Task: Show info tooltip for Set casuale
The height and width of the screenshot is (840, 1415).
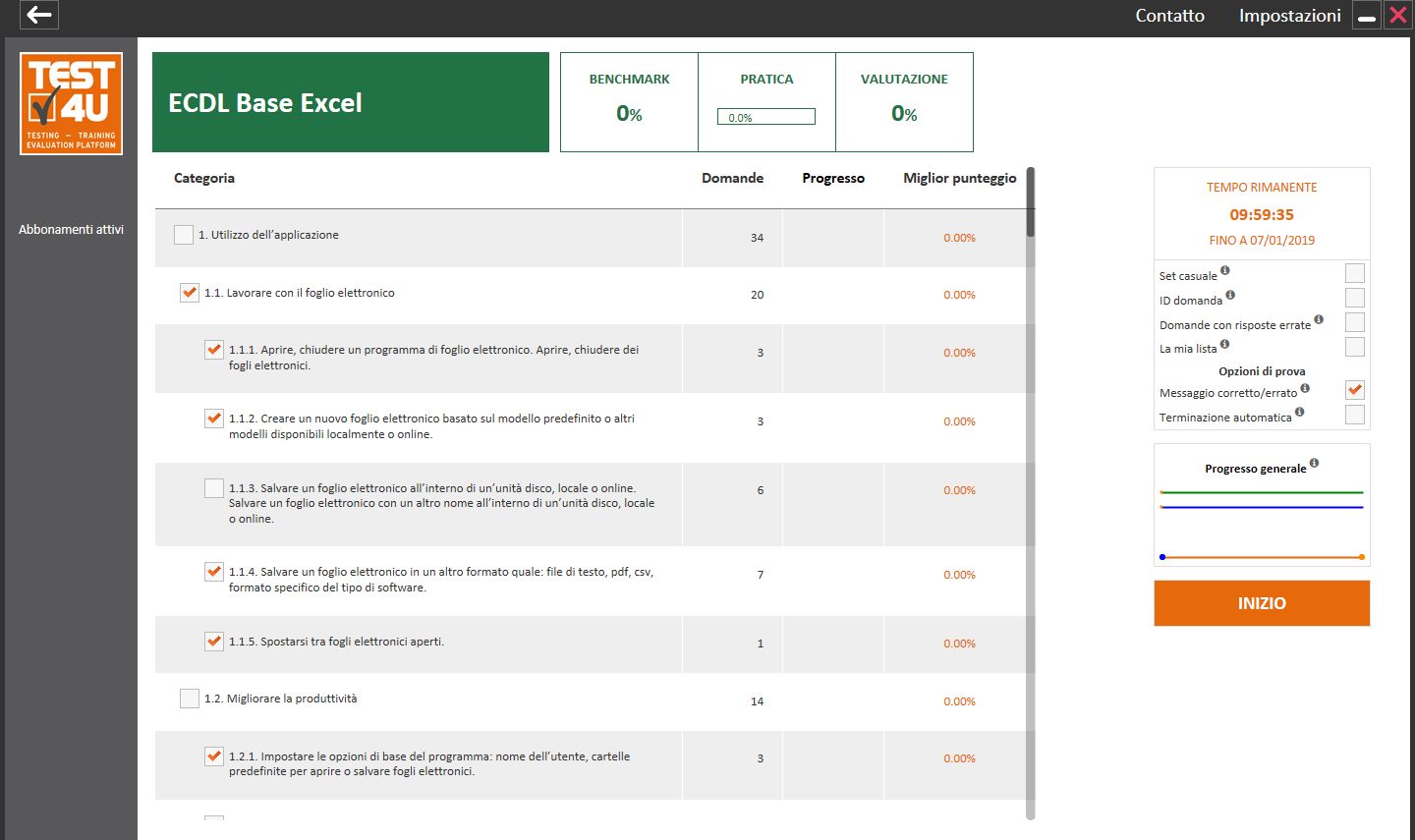Action: coord(1224,270)
